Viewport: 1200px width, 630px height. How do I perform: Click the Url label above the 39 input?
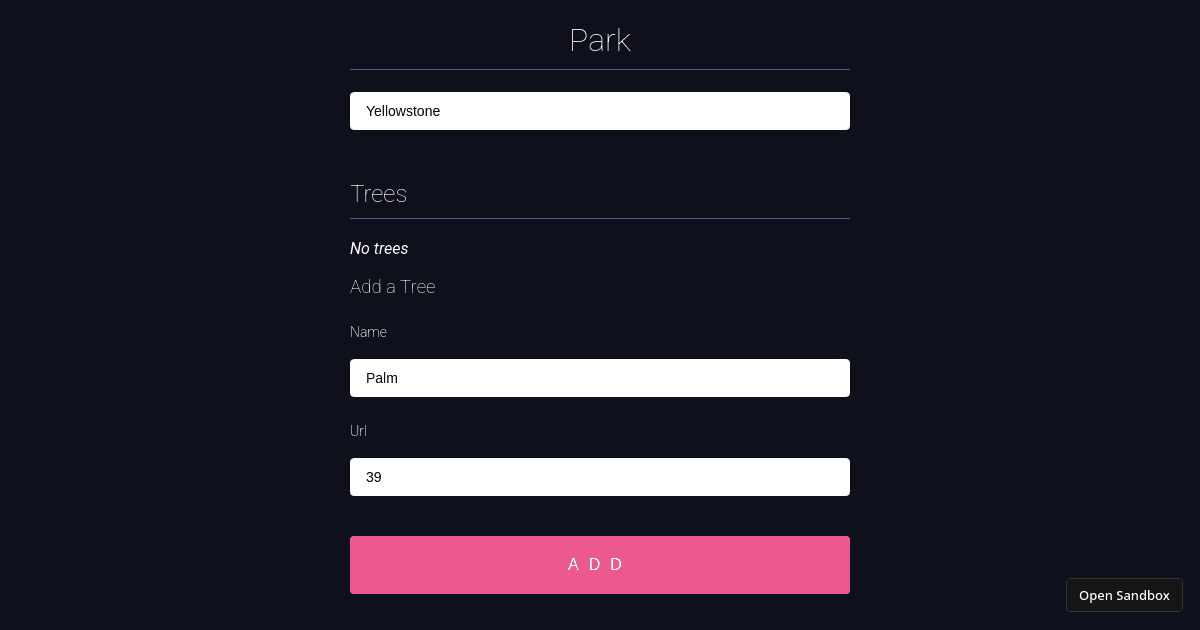tap(358, 431)
